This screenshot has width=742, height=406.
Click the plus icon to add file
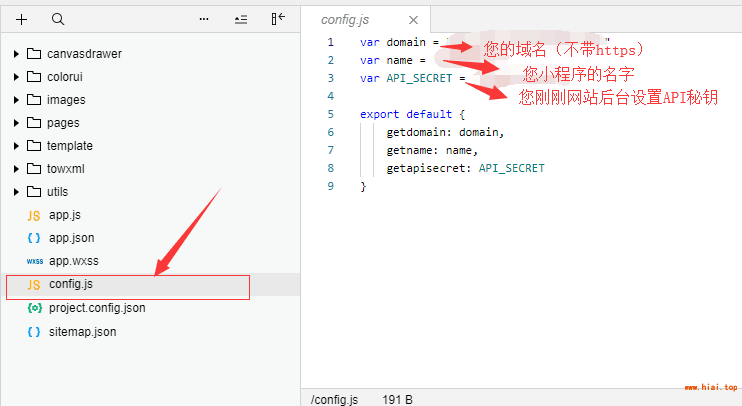(x=22, y=19)
